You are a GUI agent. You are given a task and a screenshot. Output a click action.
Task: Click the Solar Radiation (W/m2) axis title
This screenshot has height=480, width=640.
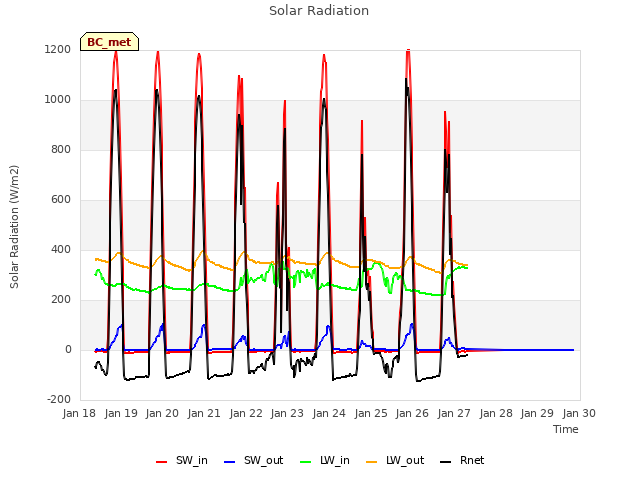(x=14, y=227)
